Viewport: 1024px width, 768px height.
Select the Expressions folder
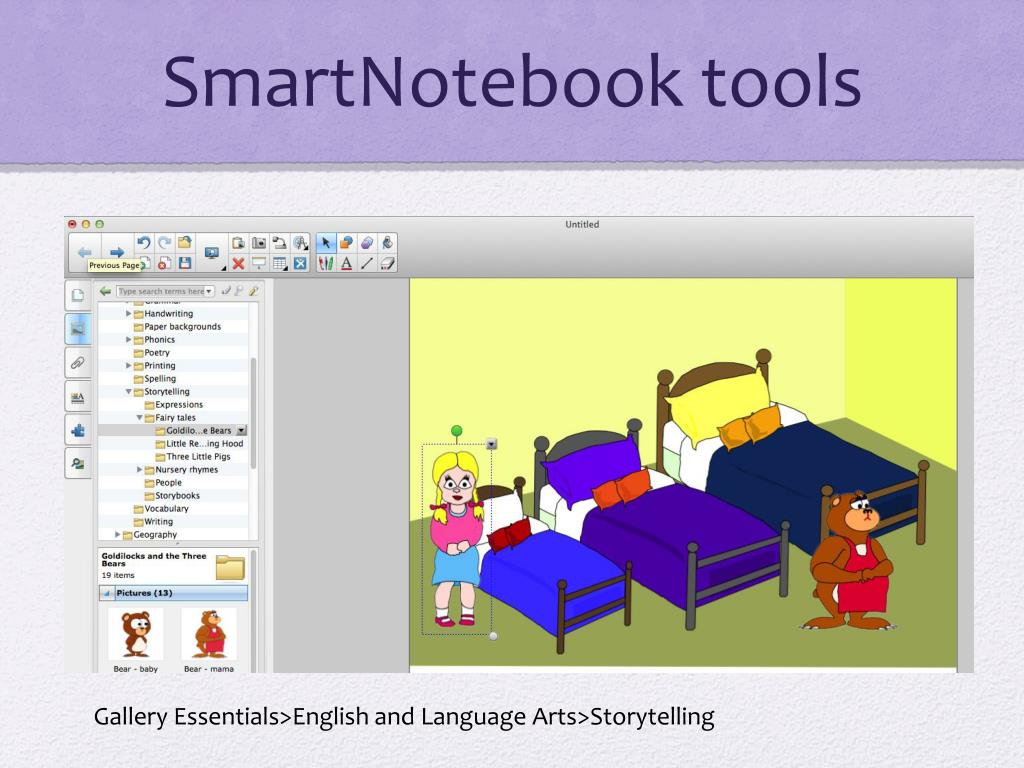click(174, 405)
